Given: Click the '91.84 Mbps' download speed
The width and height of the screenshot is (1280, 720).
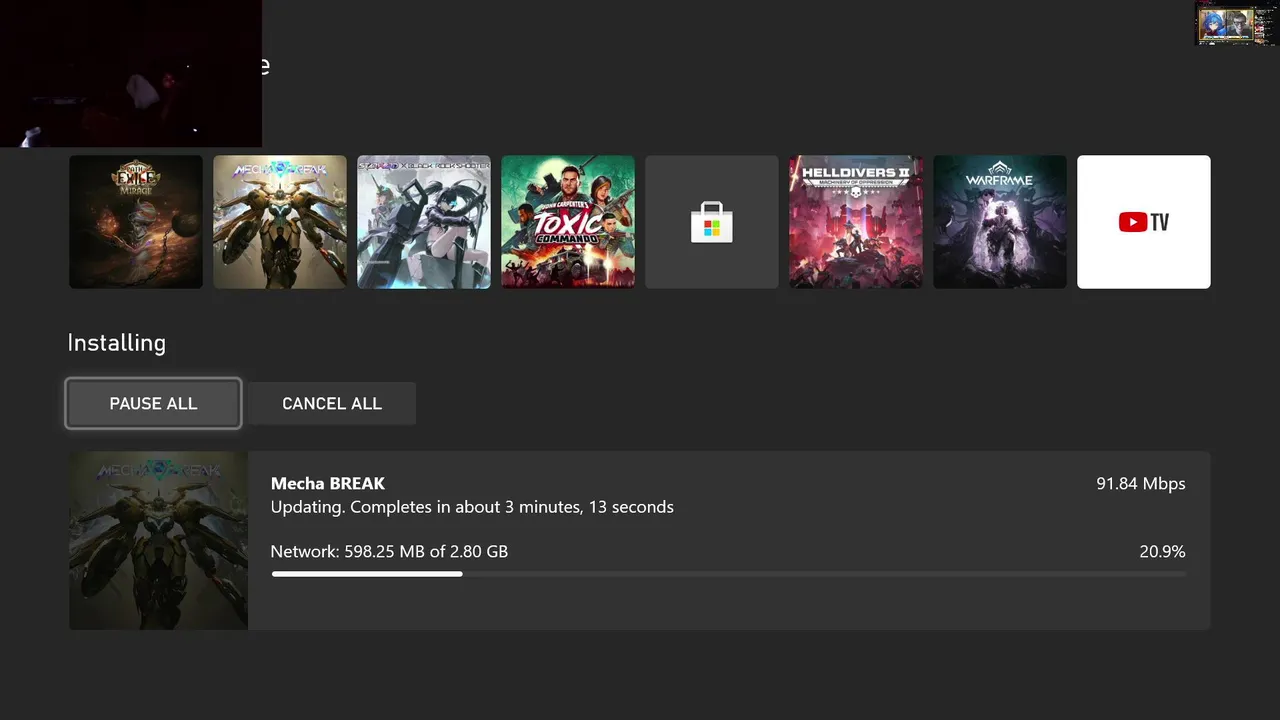Looking at the screenshot, I should click(1141, 484).
